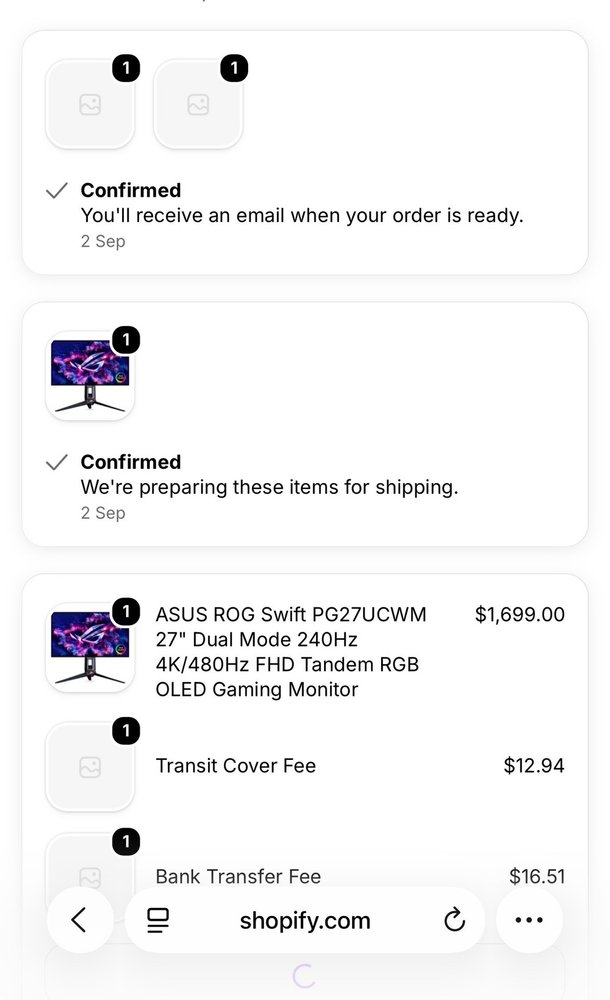Reload the shopify.com page
This screenshot has height=1000, width=610.
(454, 920)
